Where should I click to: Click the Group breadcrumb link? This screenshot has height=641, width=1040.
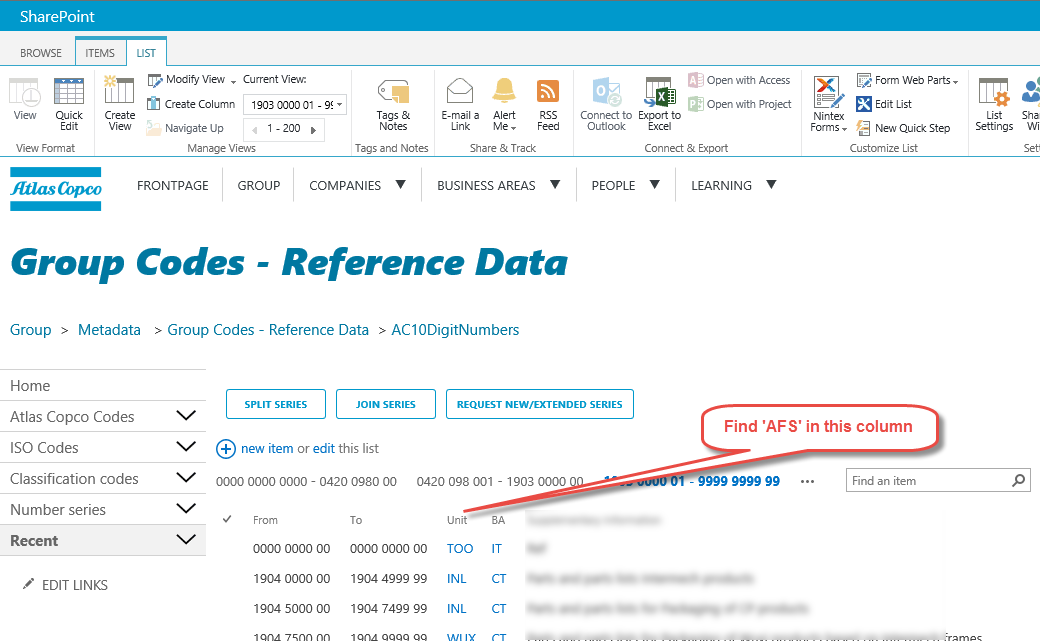click(31, 330)
